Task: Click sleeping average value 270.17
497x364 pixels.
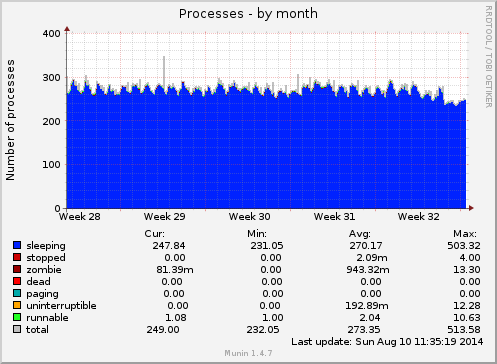Action: point(366,246)
